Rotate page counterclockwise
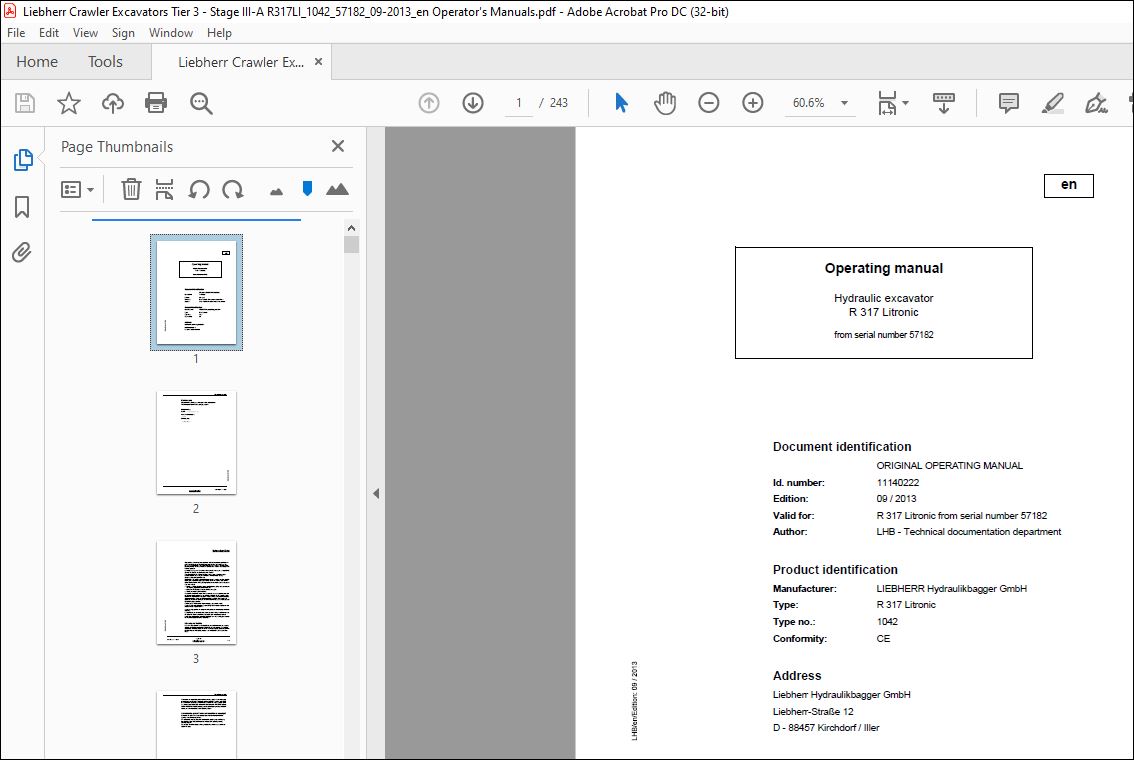 click(x=199, y=189)
